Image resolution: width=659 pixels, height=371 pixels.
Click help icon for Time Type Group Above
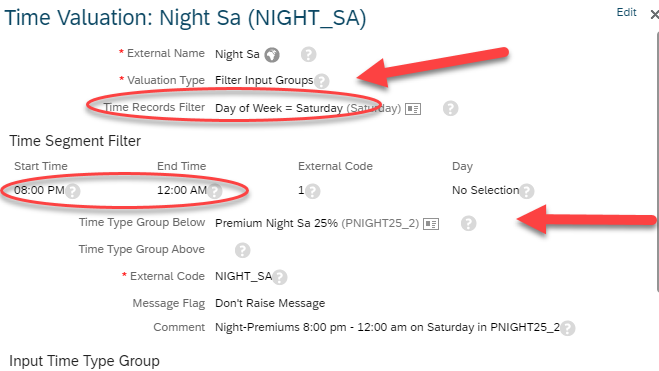243,250
